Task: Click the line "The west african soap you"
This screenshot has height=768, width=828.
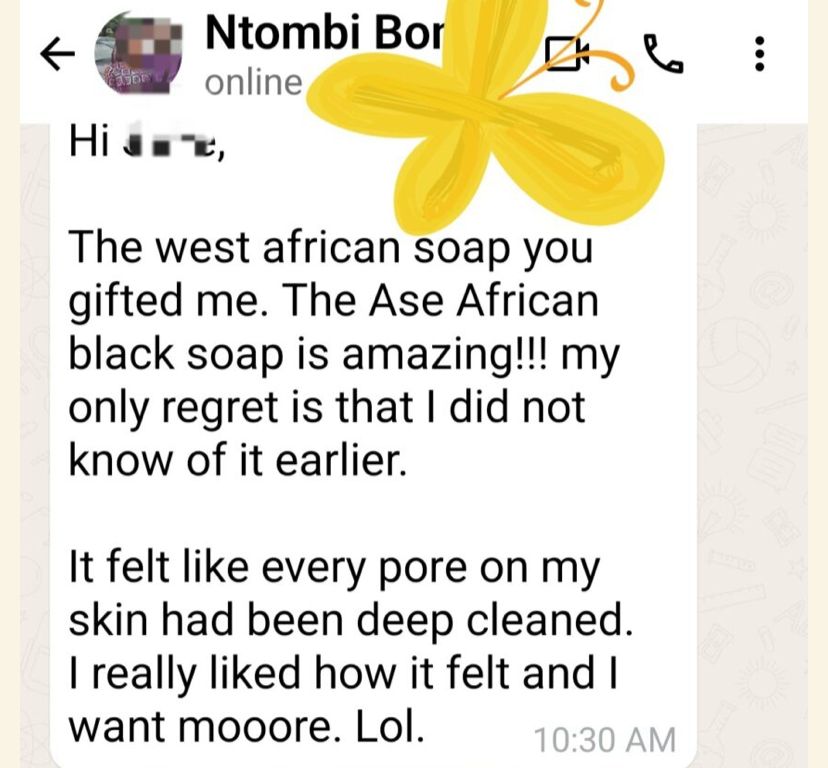Action: tap(331, 248)
